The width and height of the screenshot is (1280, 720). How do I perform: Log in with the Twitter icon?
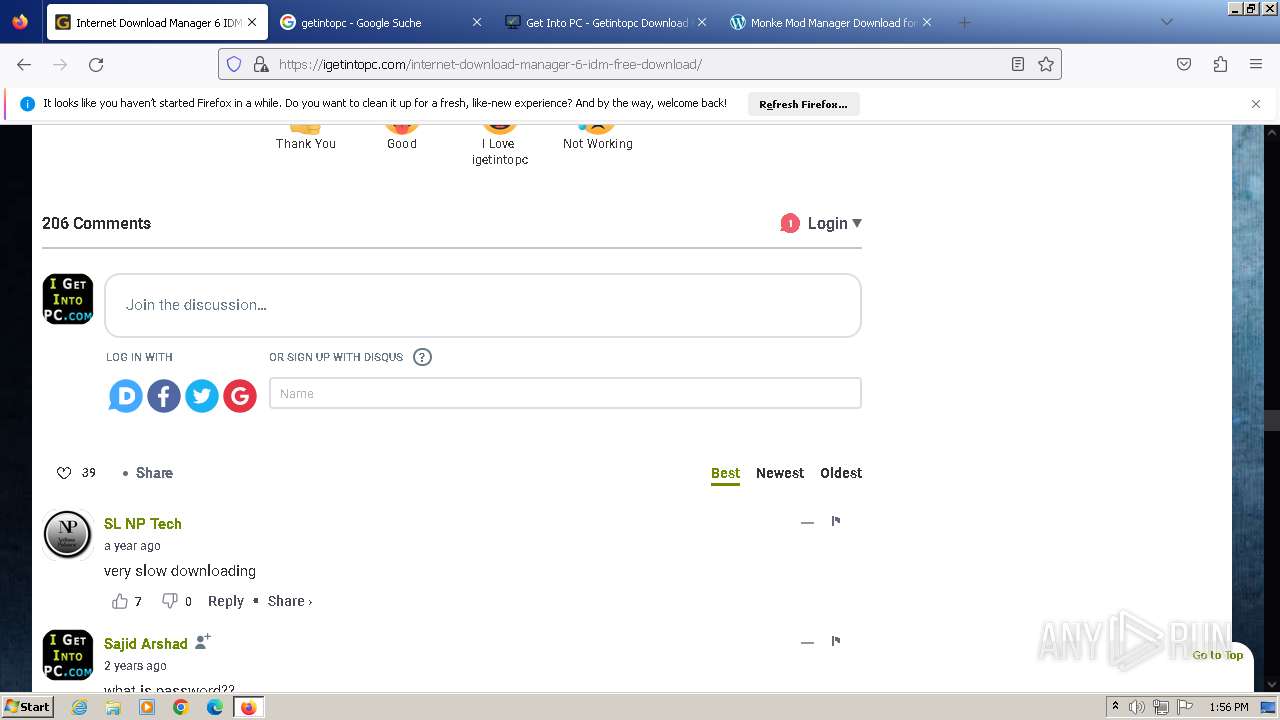202,396
